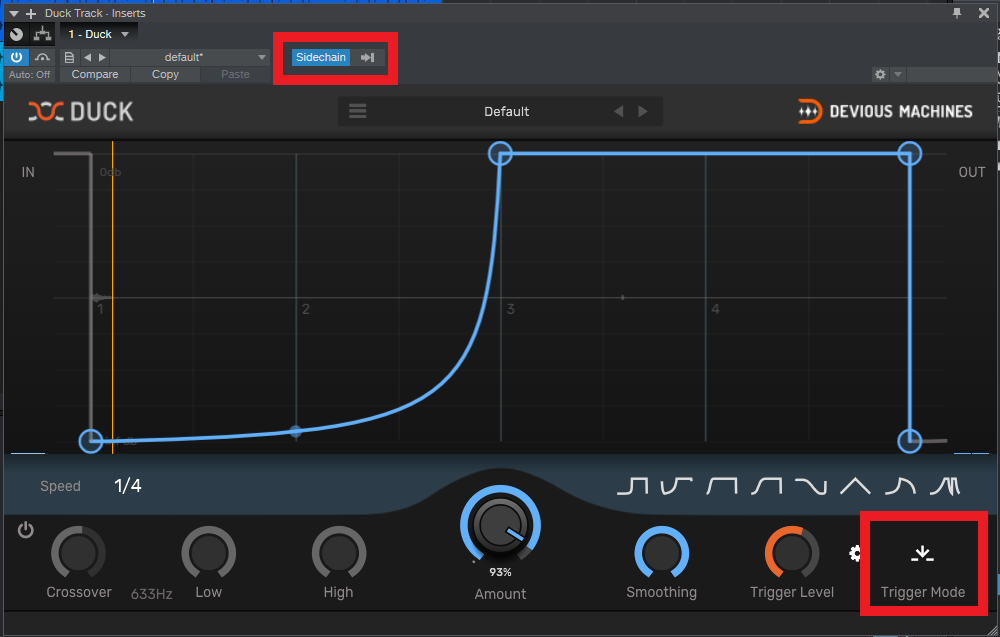Open the routing view icon
Screen dimensions: 1000x637
[x=43, y=34]
